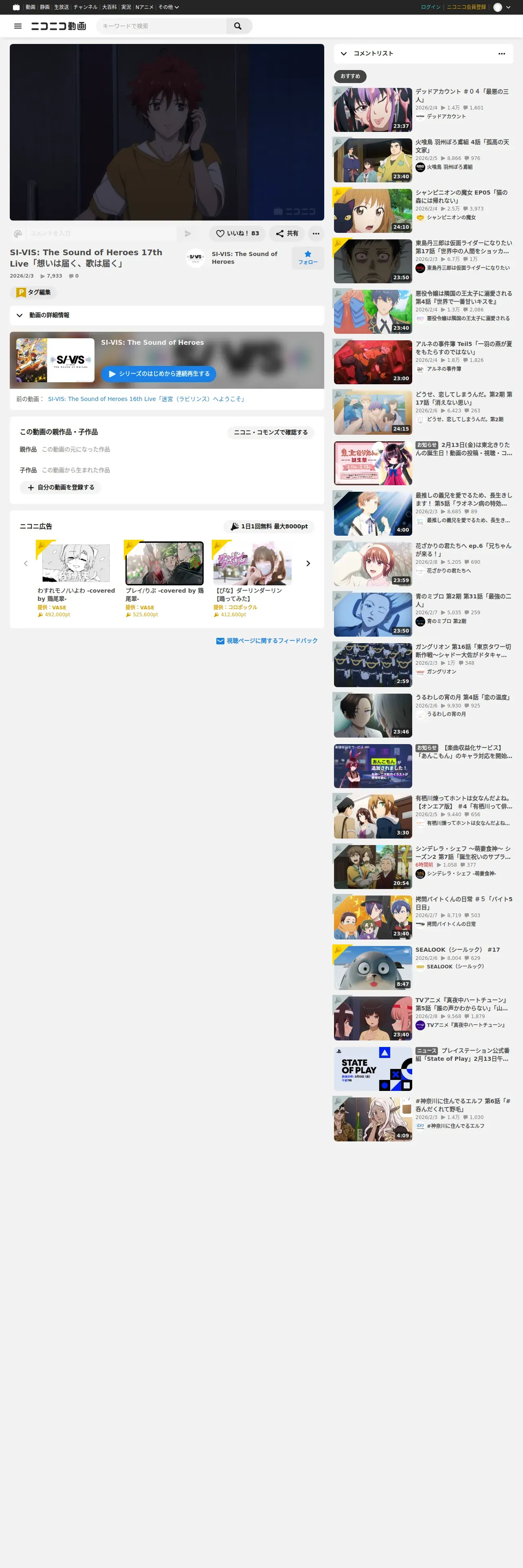Click the SEALOOK channel icon
Screen dimensions: 523x1568
tap(420, 967)
